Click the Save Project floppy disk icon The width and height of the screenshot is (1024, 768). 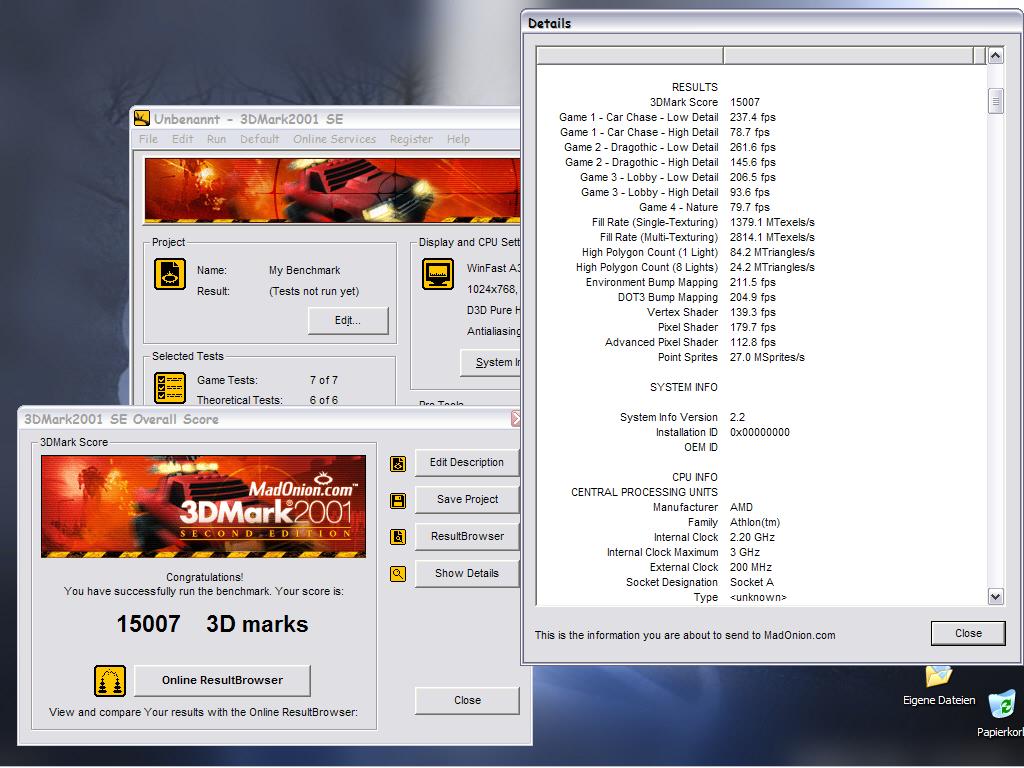tap(398, 500)
